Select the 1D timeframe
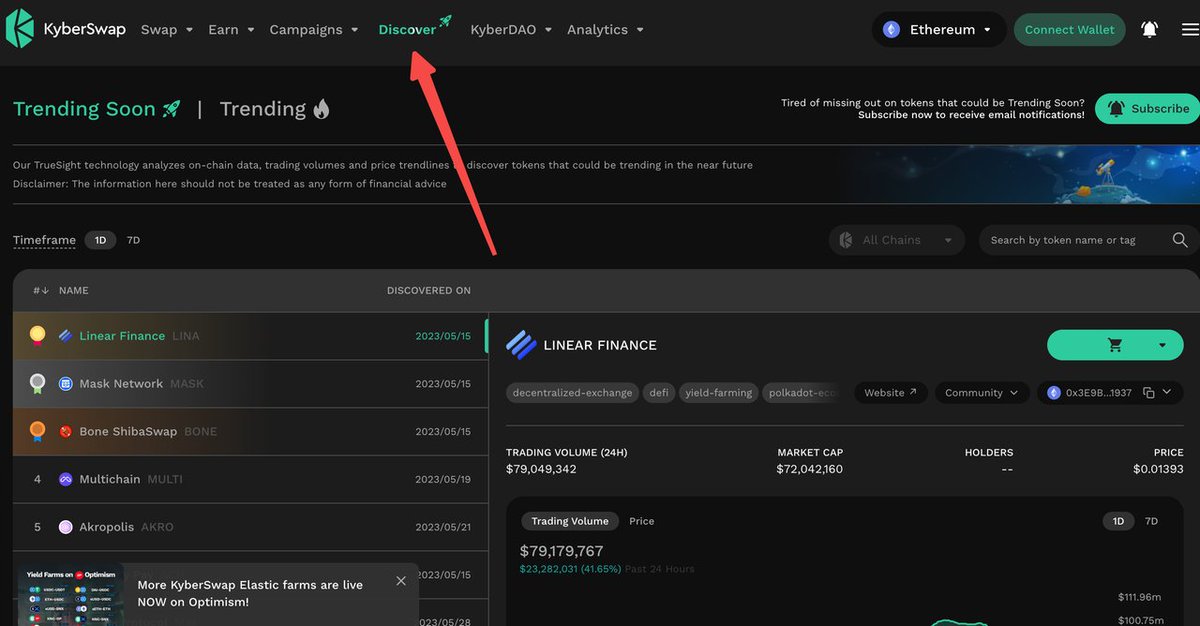This screenshot has height=626, width=1200. pos(100,240)
